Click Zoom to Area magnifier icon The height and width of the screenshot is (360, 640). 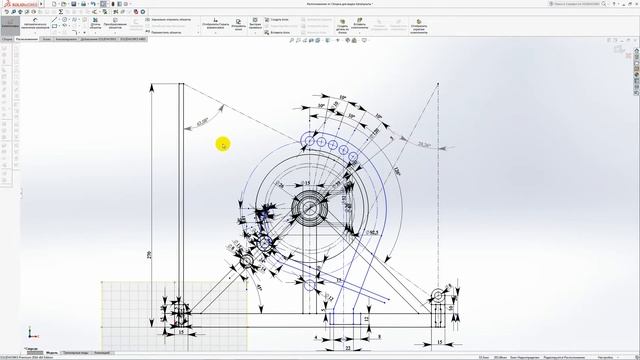[298, 40]
